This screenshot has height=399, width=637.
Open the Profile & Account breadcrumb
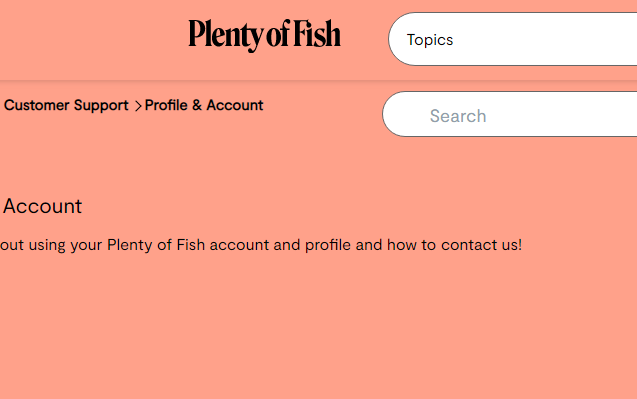coord(204,106)
